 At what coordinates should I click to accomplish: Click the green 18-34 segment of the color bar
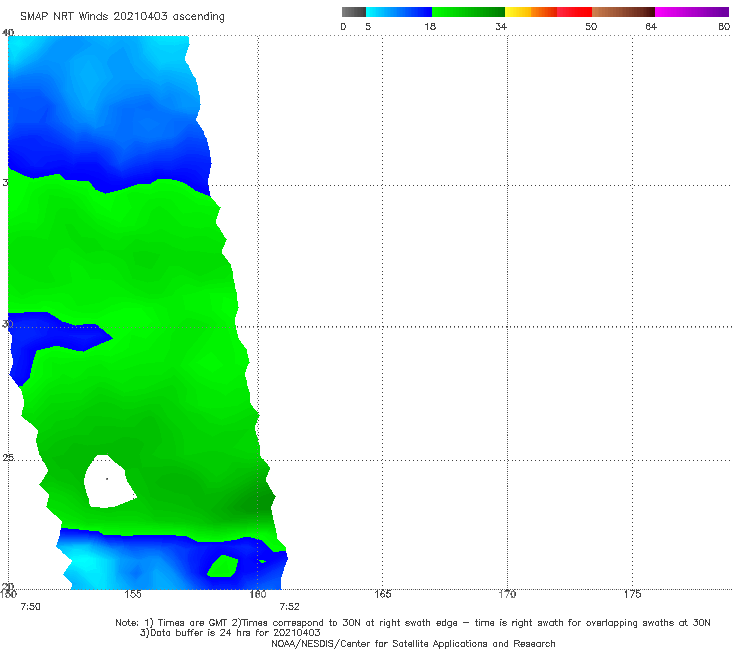point(468,12)
